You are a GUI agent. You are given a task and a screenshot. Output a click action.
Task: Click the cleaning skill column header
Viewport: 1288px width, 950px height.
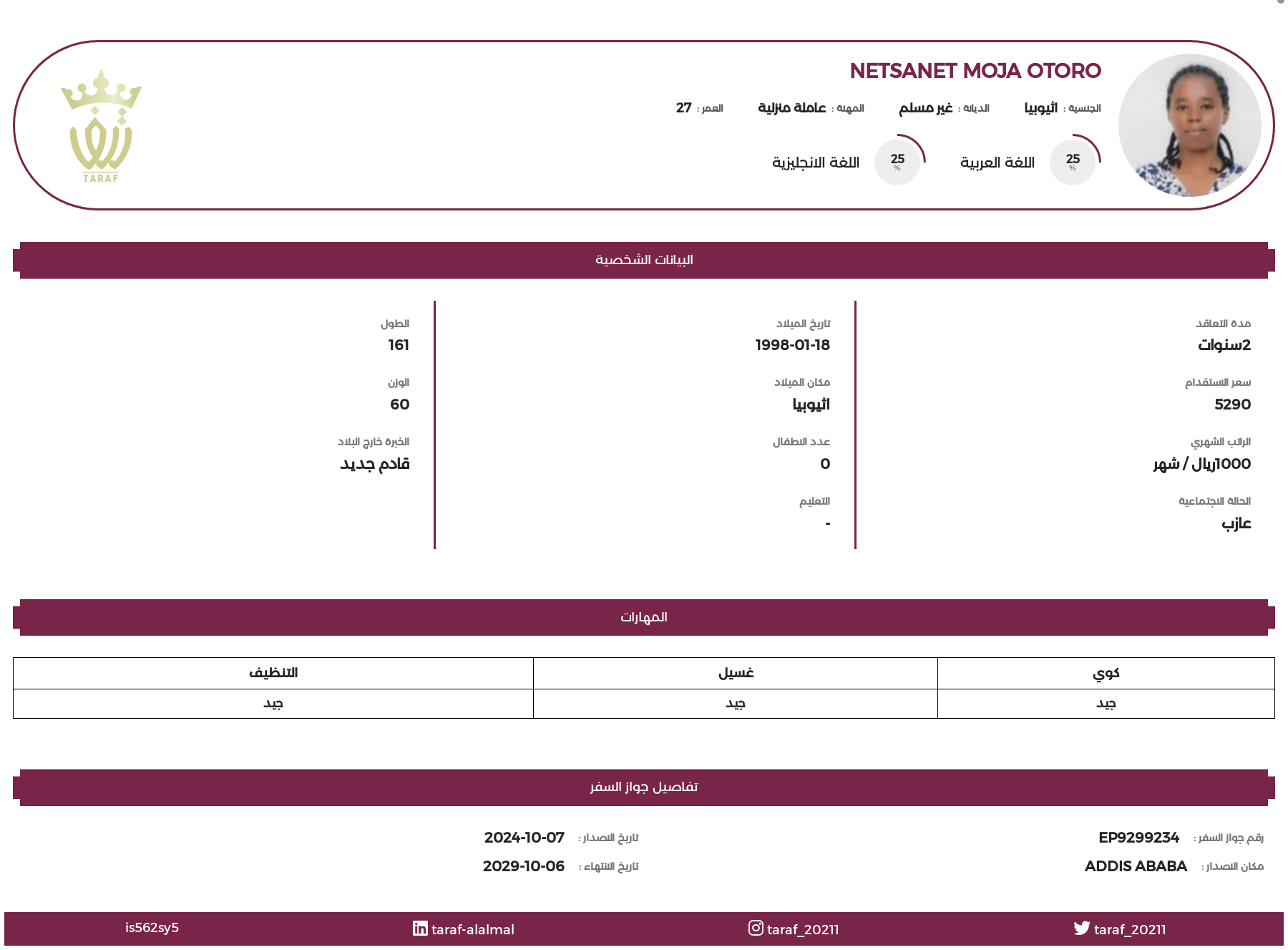[x=273, y=673]
